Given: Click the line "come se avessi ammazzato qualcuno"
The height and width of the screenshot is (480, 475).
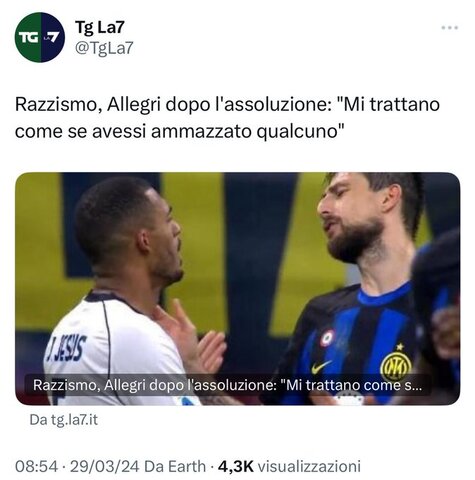Looking at the screenshot, I should click(180, 131).
